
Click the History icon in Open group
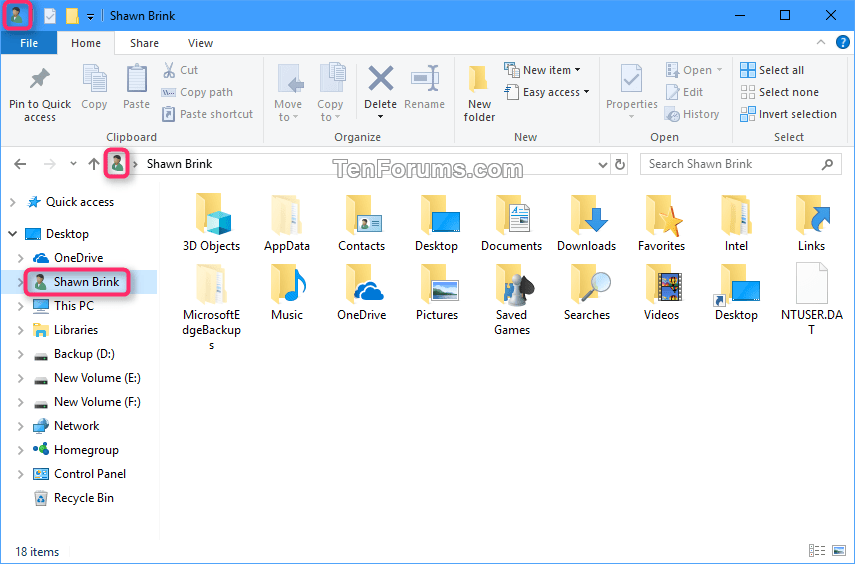coord(672,115)
